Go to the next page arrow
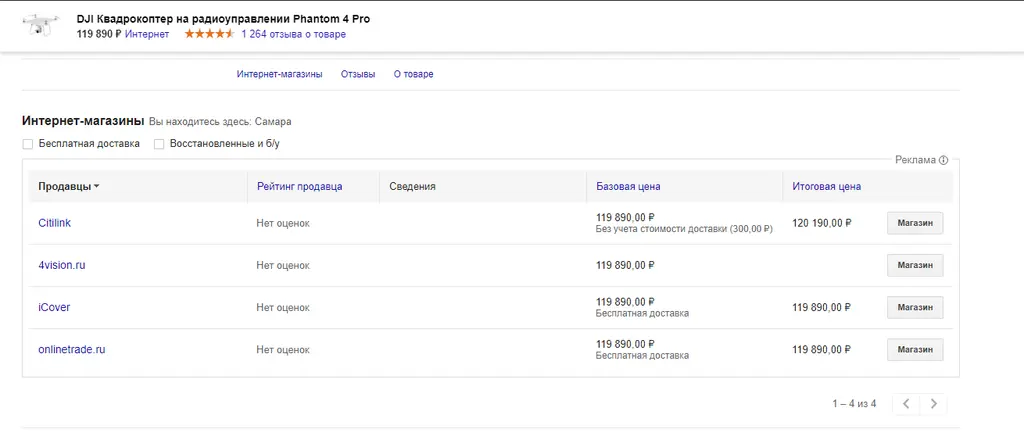1024x447 pixels. 934,404
